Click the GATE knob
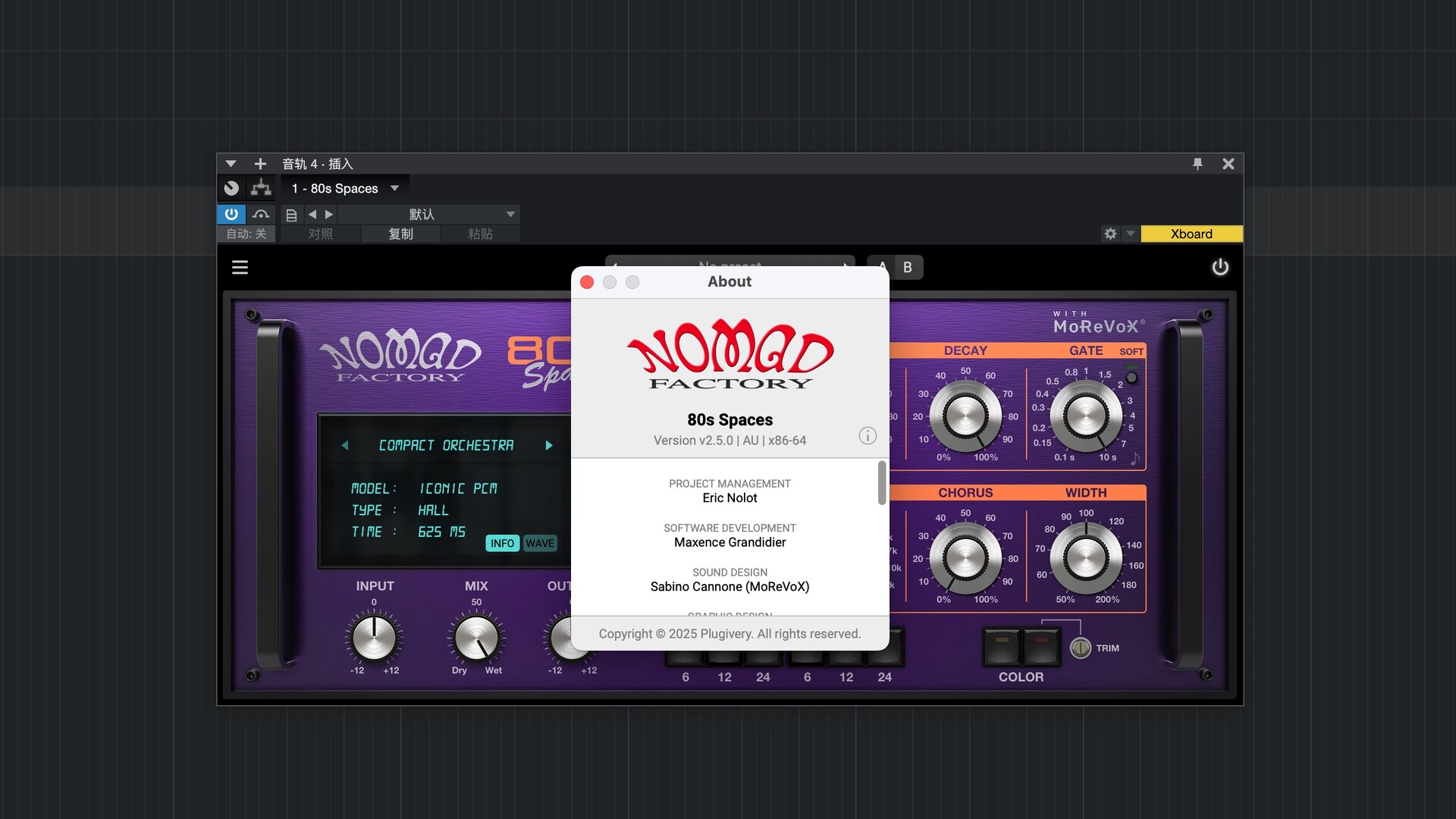The height and width of the screenshot is (819, 1456). click(x=1086, y=416)
